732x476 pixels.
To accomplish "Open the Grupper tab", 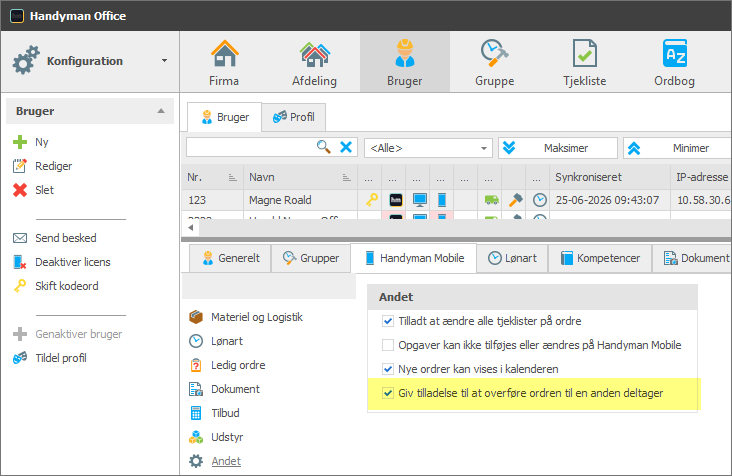I will pos(310,258).
